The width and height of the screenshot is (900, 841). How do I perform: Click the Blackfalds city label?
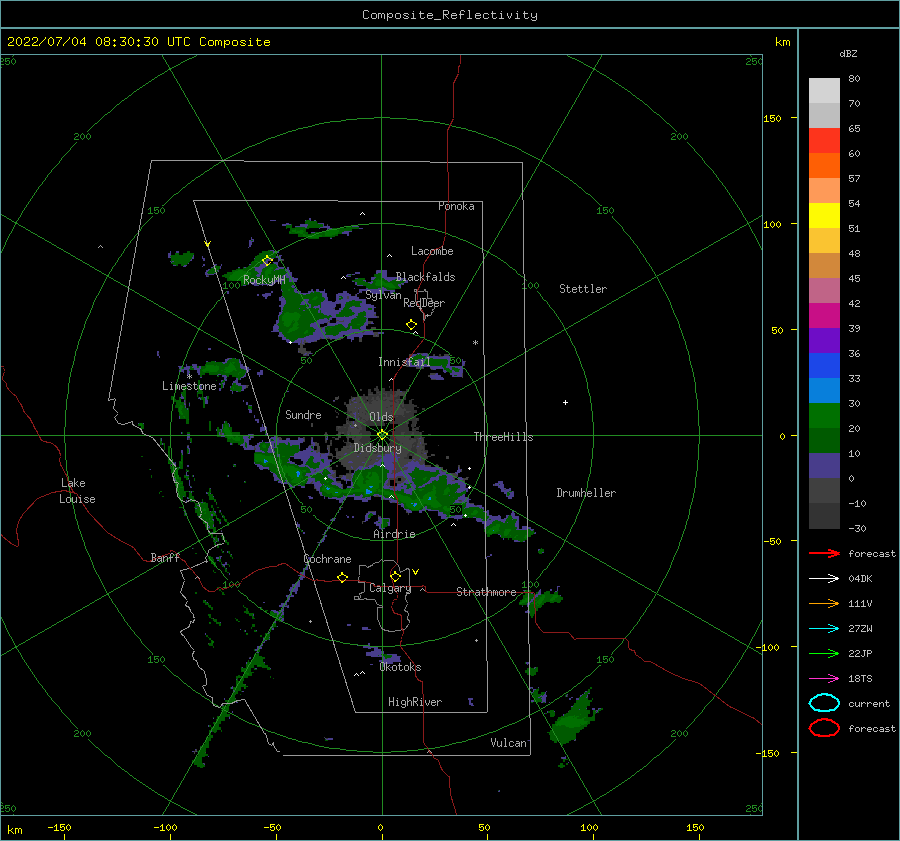[x=425, y=277]
